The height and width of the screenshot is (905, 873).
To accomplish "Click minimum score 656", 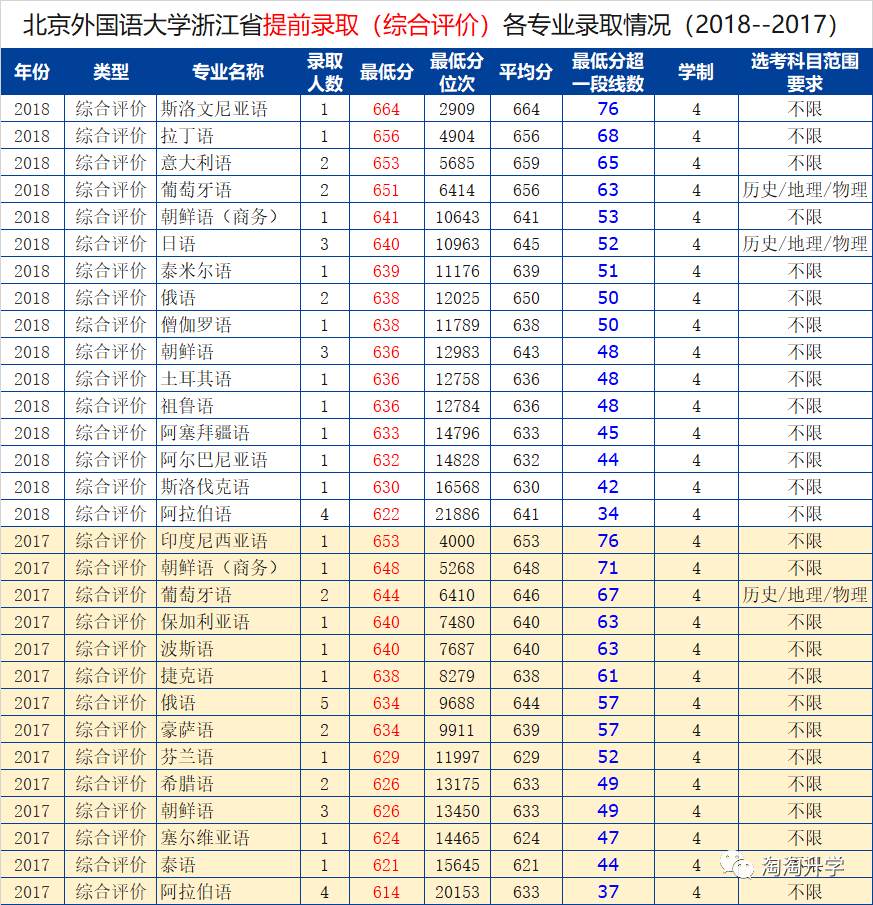I will point(386,137).
